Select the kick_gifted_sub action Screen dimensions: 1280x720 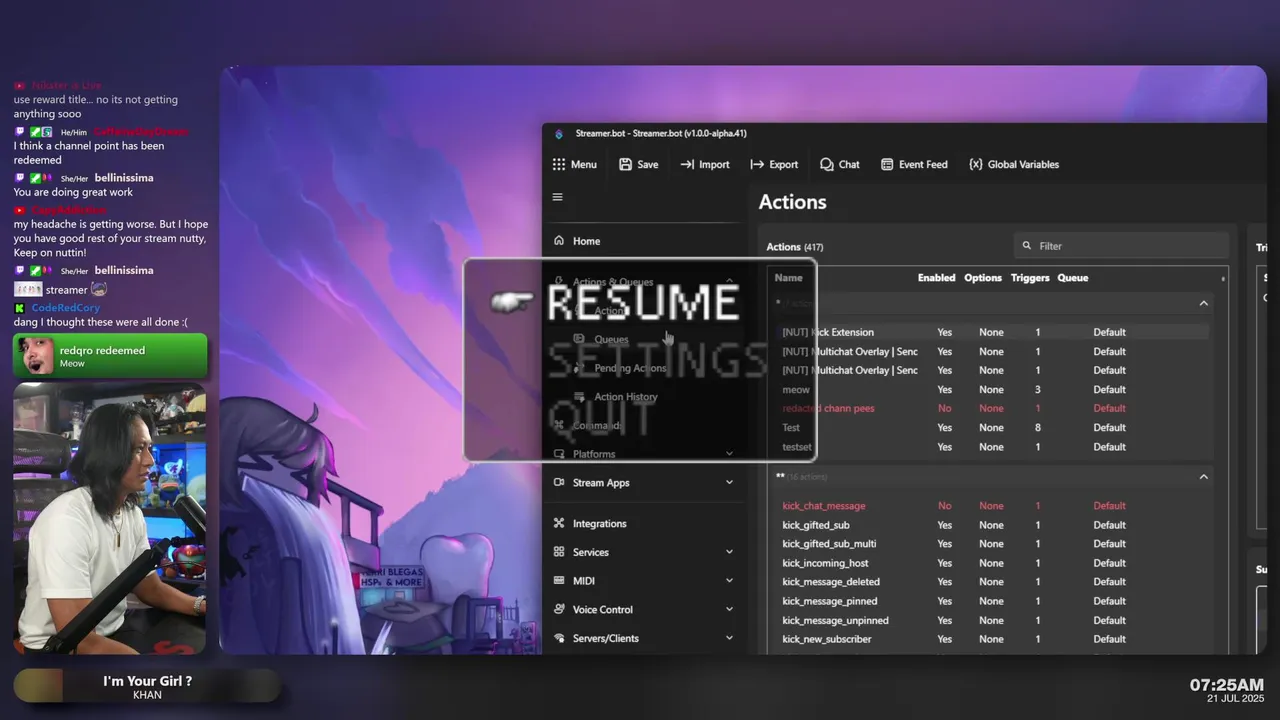pos(988,525)
